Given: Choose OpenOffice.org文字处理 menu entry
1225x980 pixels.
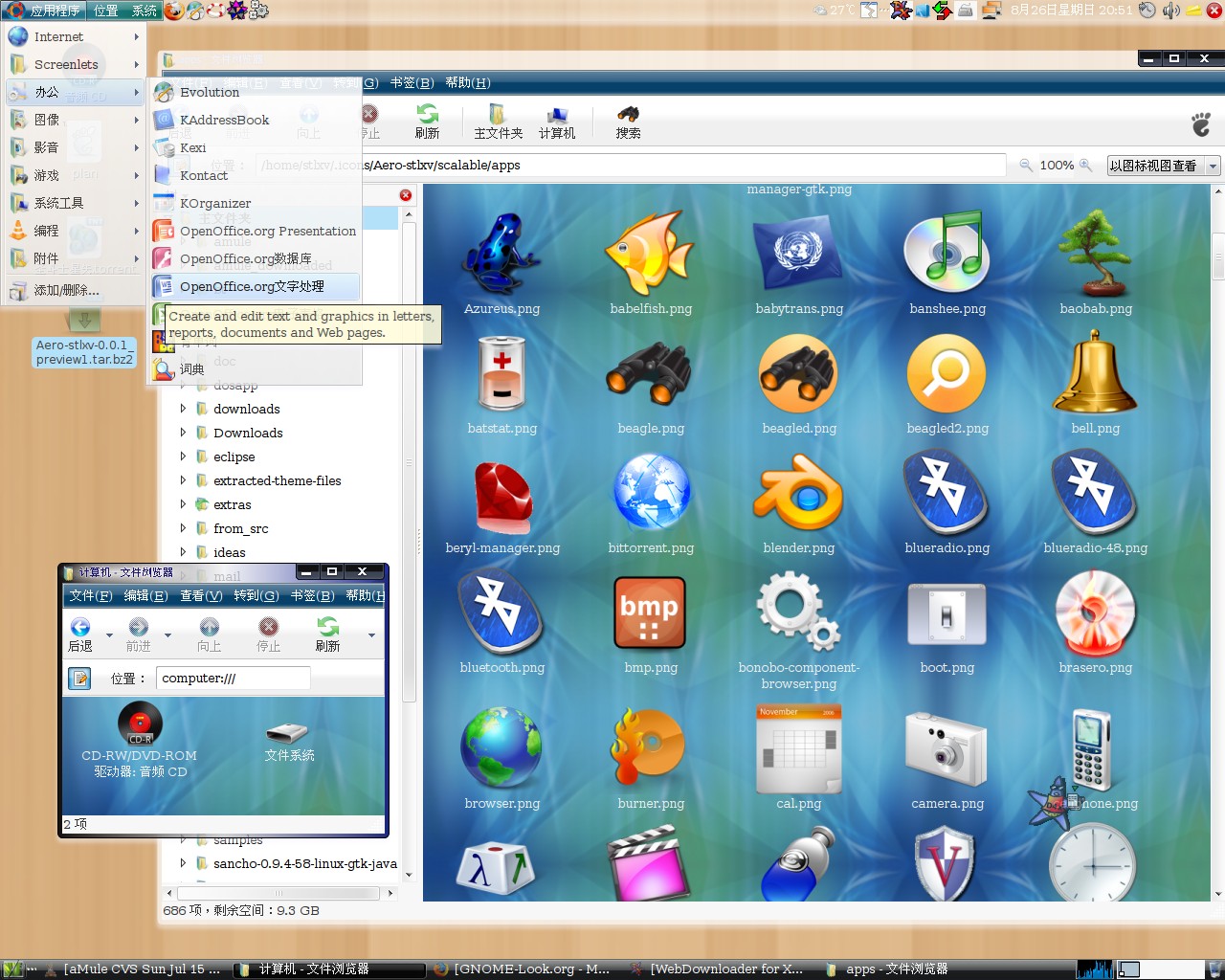Looking at the screenshot, I should (255, 286).
